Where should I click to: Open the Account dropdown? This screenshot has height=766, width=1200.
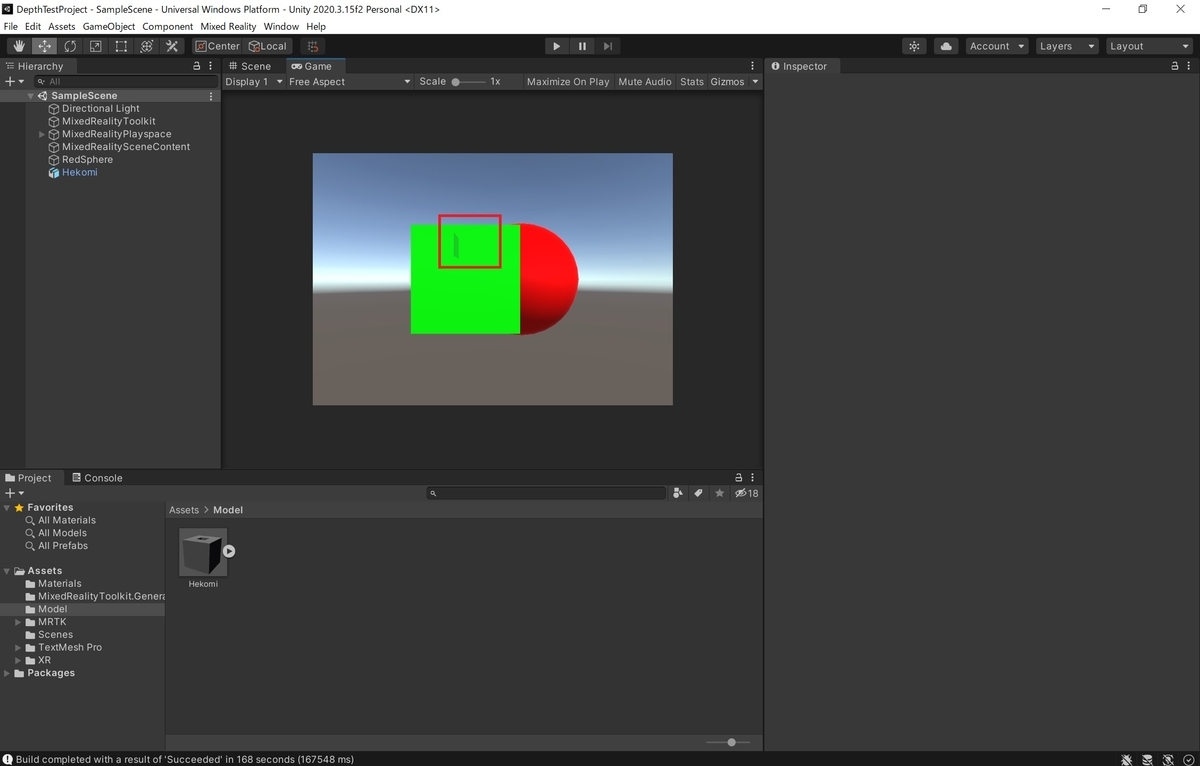tap(997, 46)
